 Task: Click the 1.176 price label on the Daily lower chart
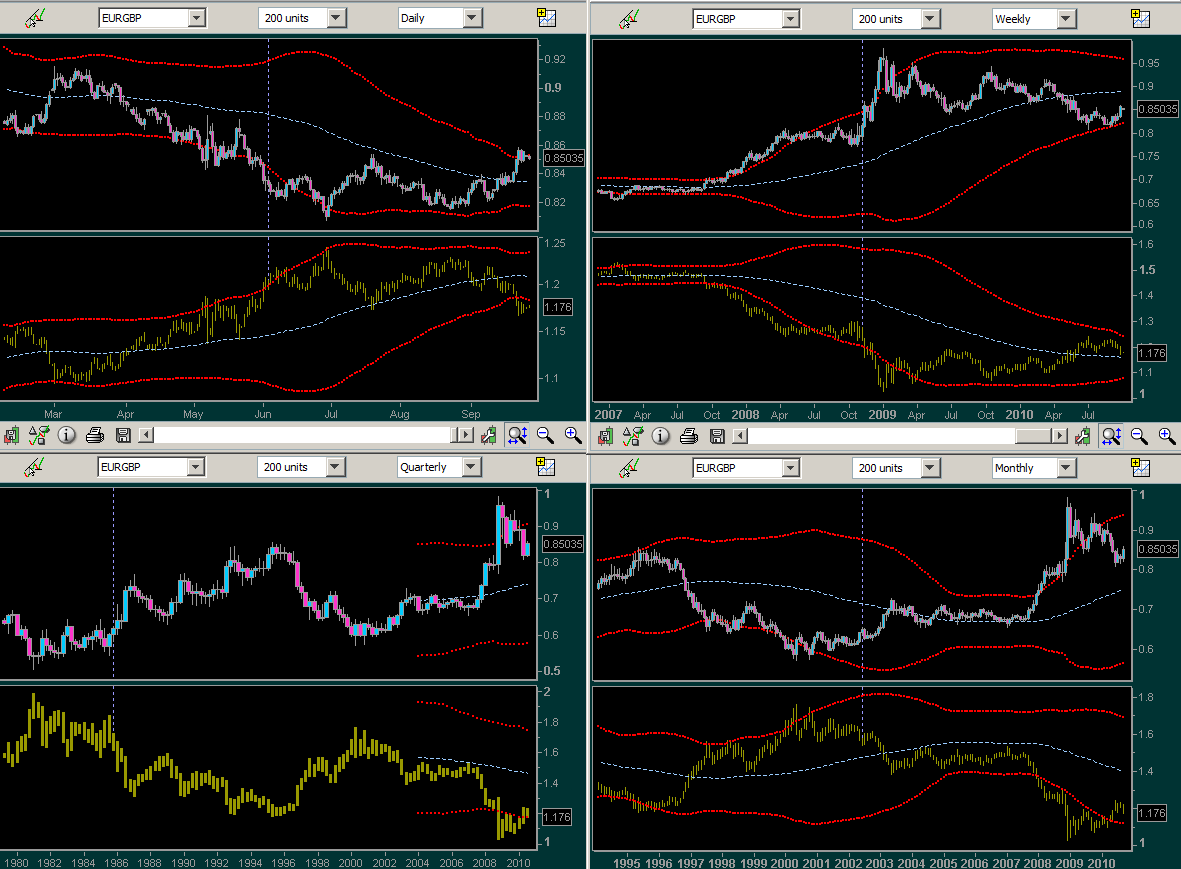click(557, 307)
